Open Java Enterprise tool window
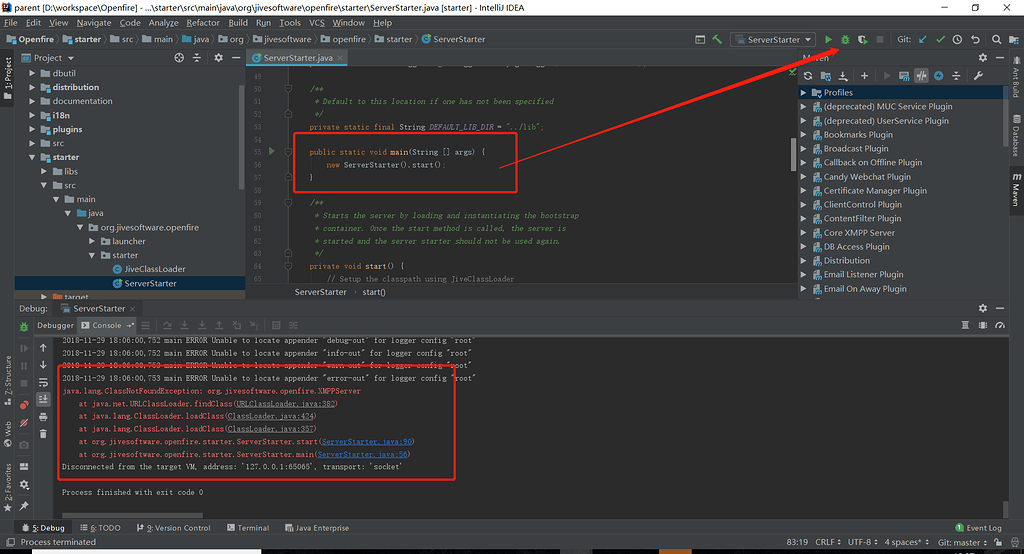 point(317,528)
